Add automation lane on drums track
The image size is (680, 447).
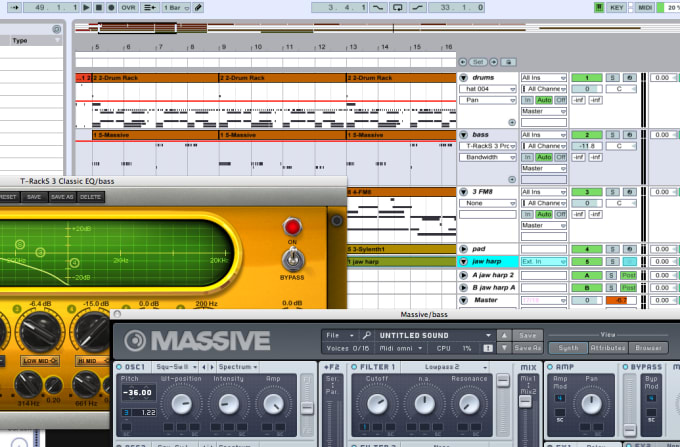512,122
